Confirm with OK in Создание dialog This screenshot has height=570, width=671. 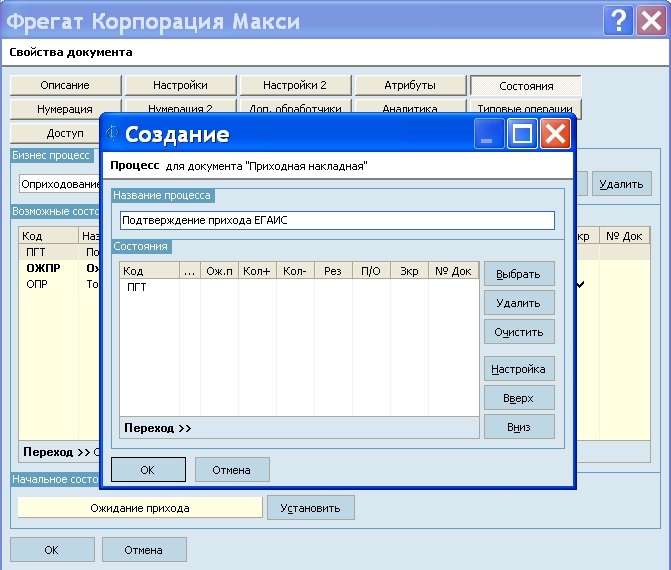(x=148, y=469)
